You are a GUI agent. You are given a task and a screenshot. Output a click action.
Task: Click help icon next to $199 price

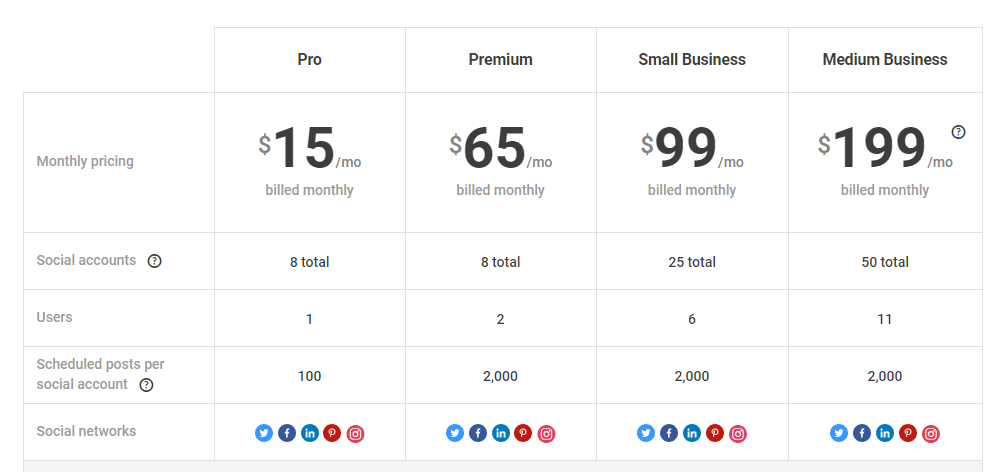click(x=958, y=132)
